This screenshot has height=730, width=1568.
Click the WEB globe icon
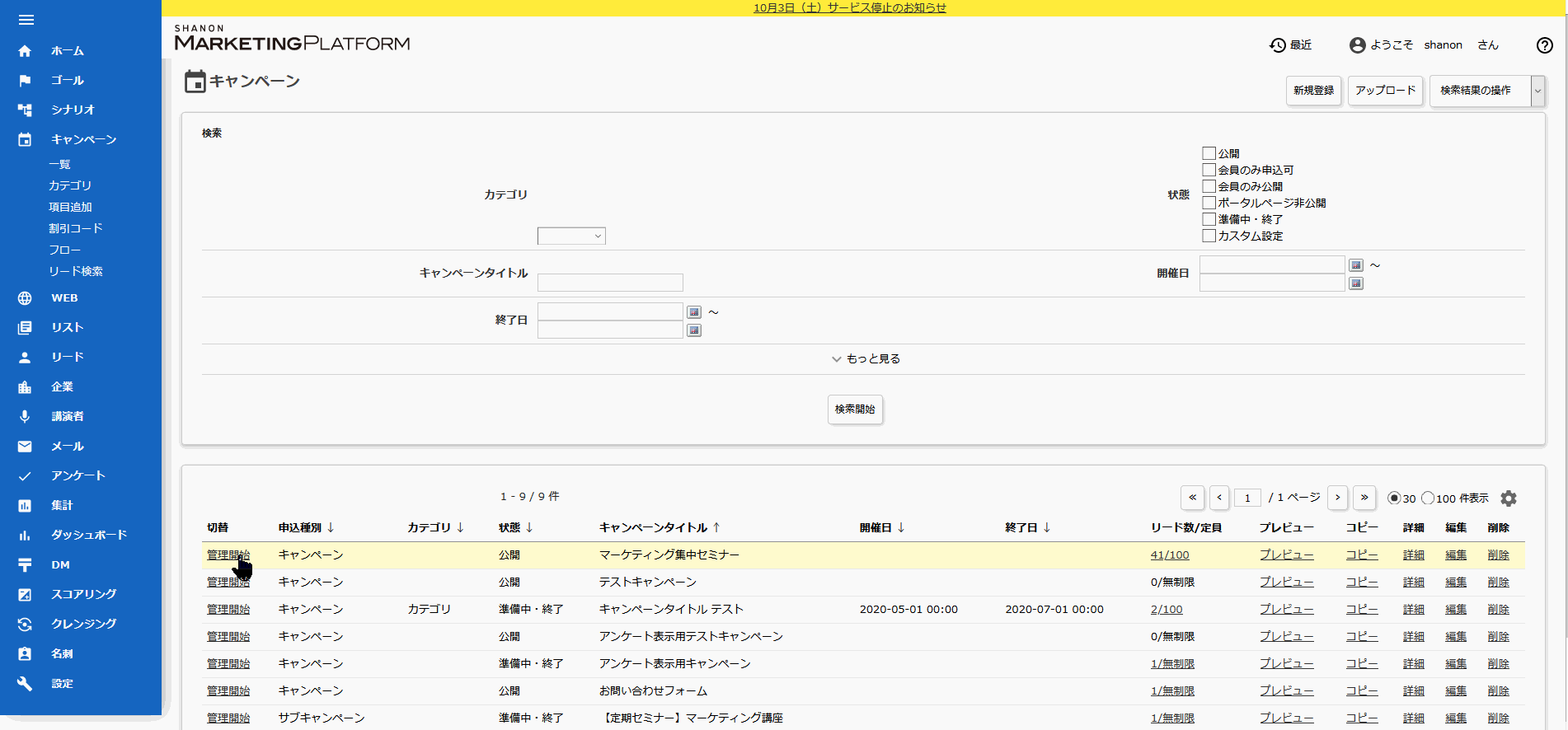click(25, 298)
